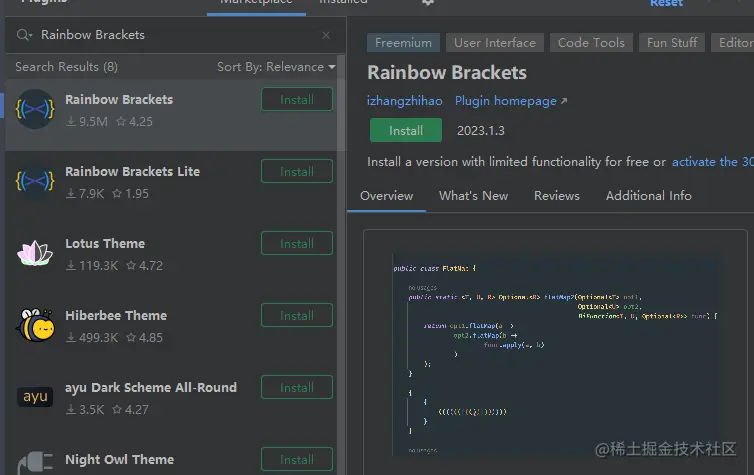Click the search magnifier icon
The image size is (754, 475).
(24, 35)
